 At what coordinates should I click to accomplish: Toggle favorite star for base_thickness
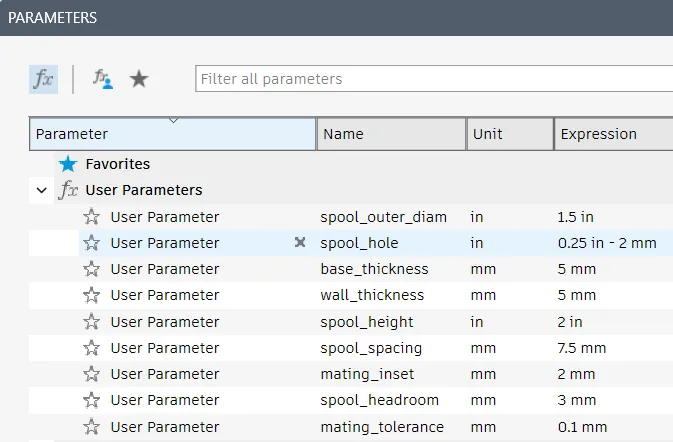coord(91,269)
